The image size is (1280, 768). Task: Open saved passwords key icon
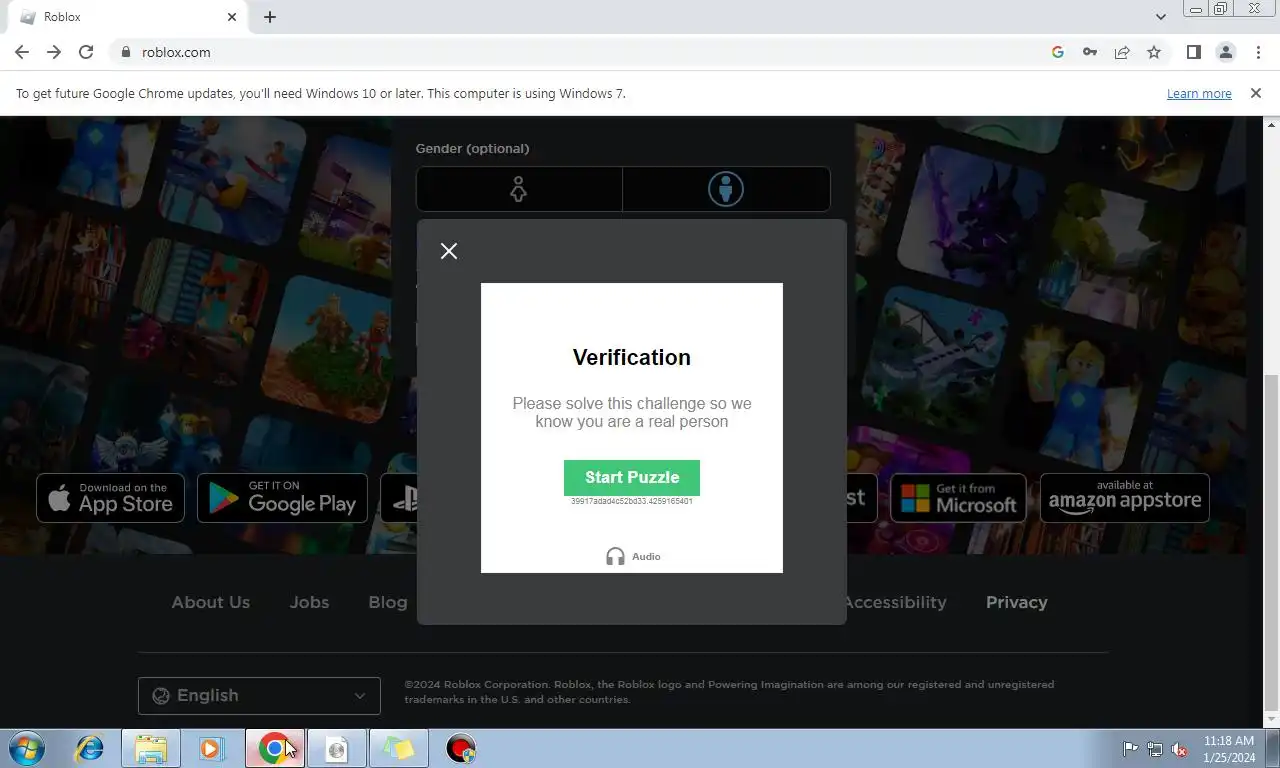1090,52
